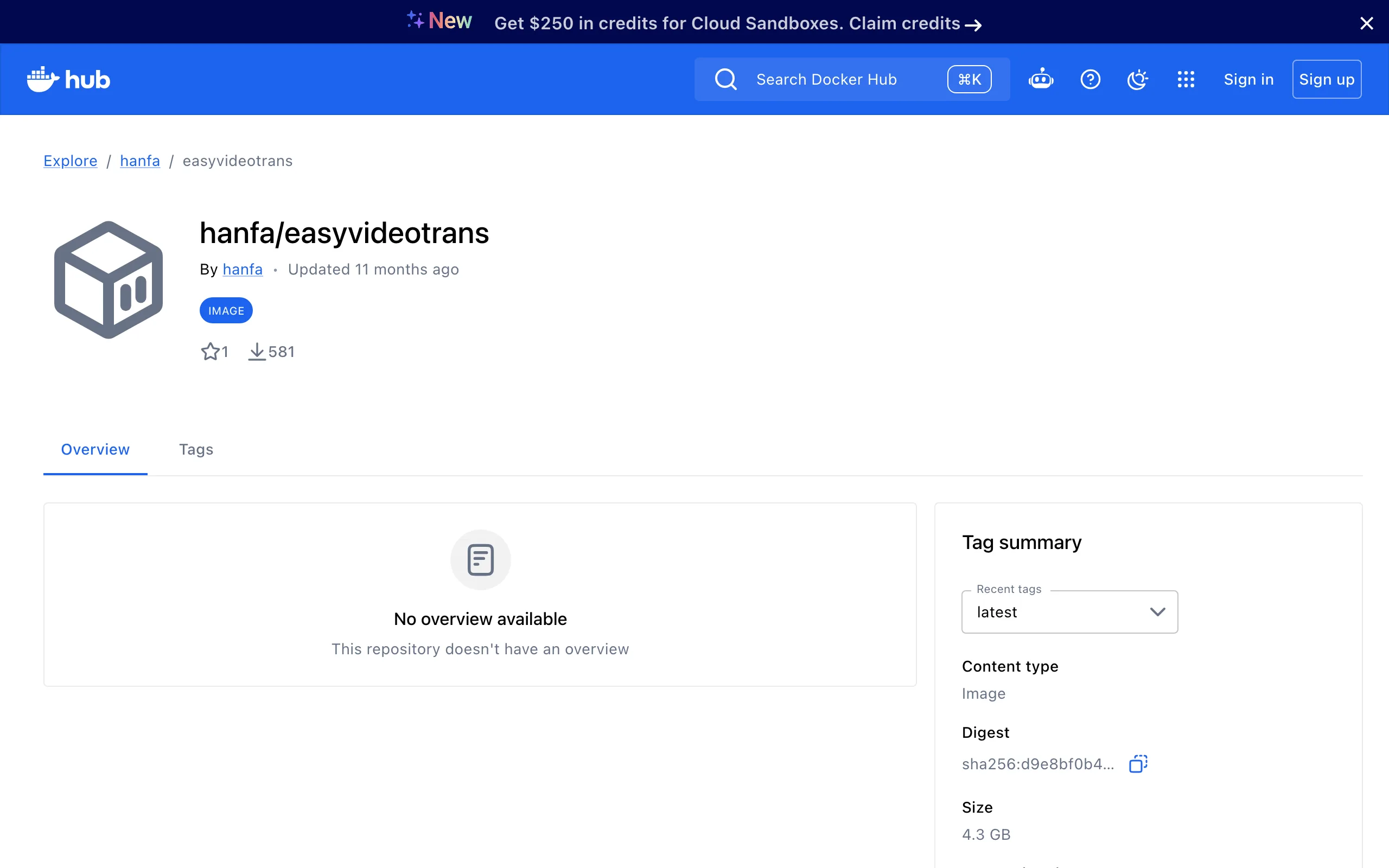Click the easyvideotrans breadcrumb text

click(238, 161)
